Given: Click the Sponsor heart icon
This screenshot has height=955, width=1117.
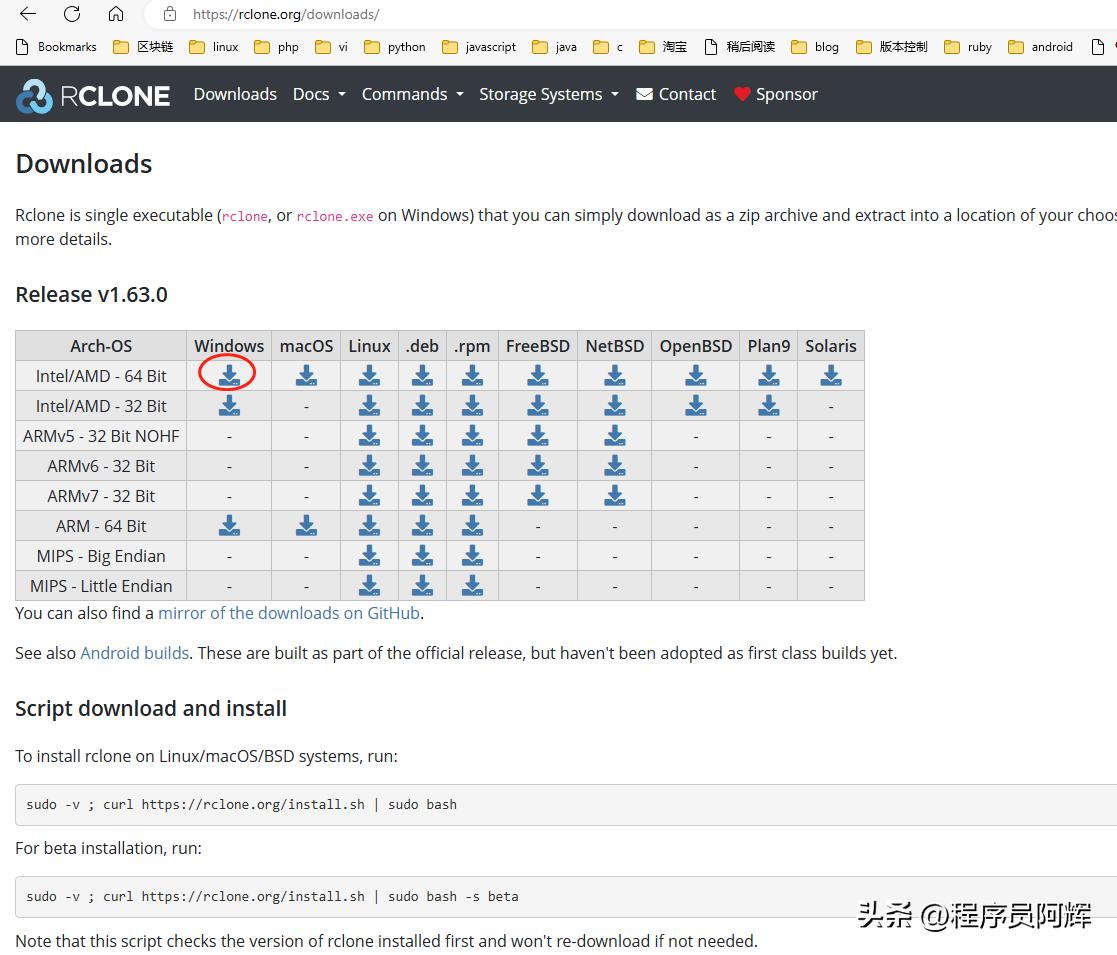Looking at the screenshot, I should tap(744, 93).
